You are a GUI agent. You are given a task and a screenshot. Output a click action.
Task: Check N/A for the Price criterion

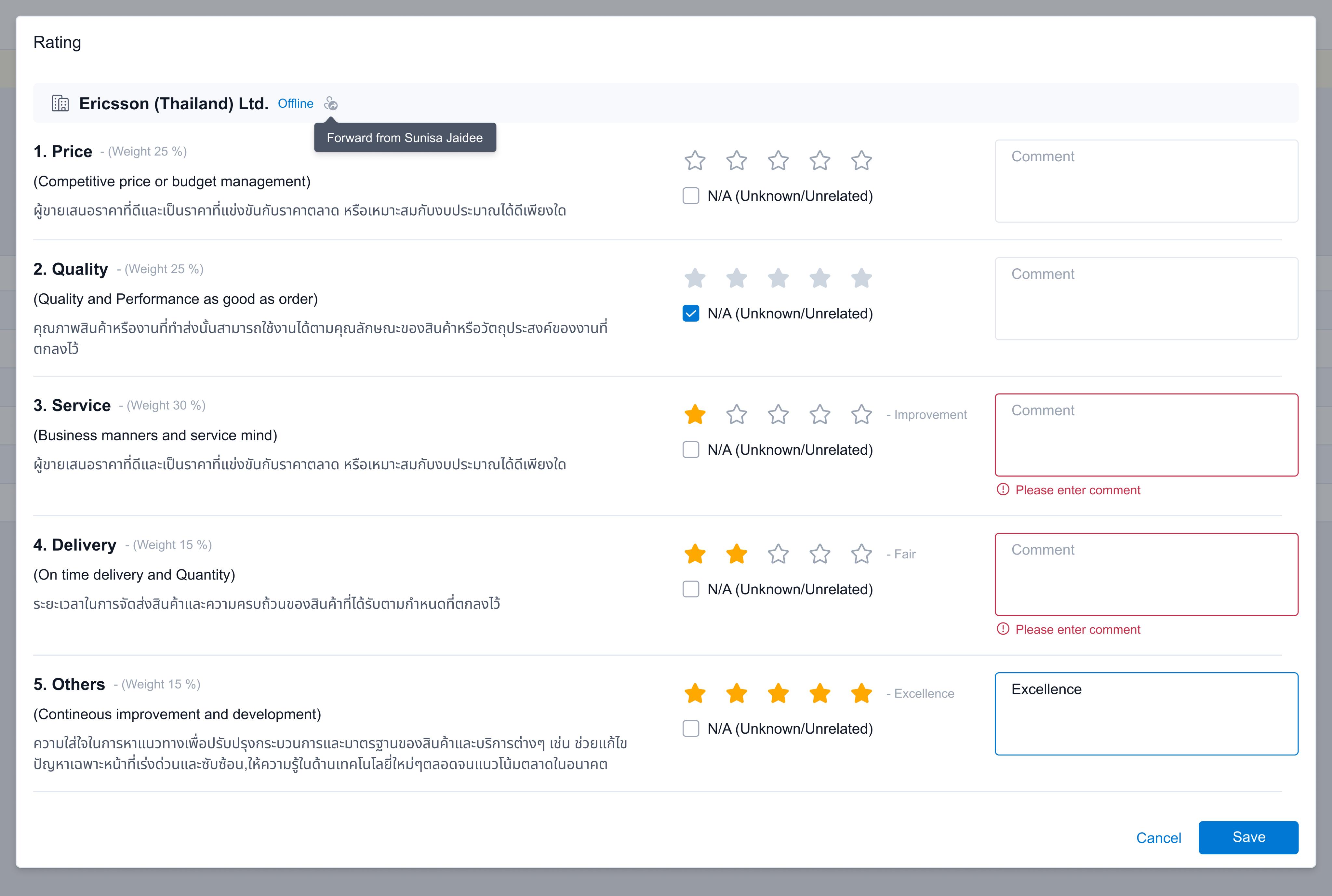[x=691, y=196]
